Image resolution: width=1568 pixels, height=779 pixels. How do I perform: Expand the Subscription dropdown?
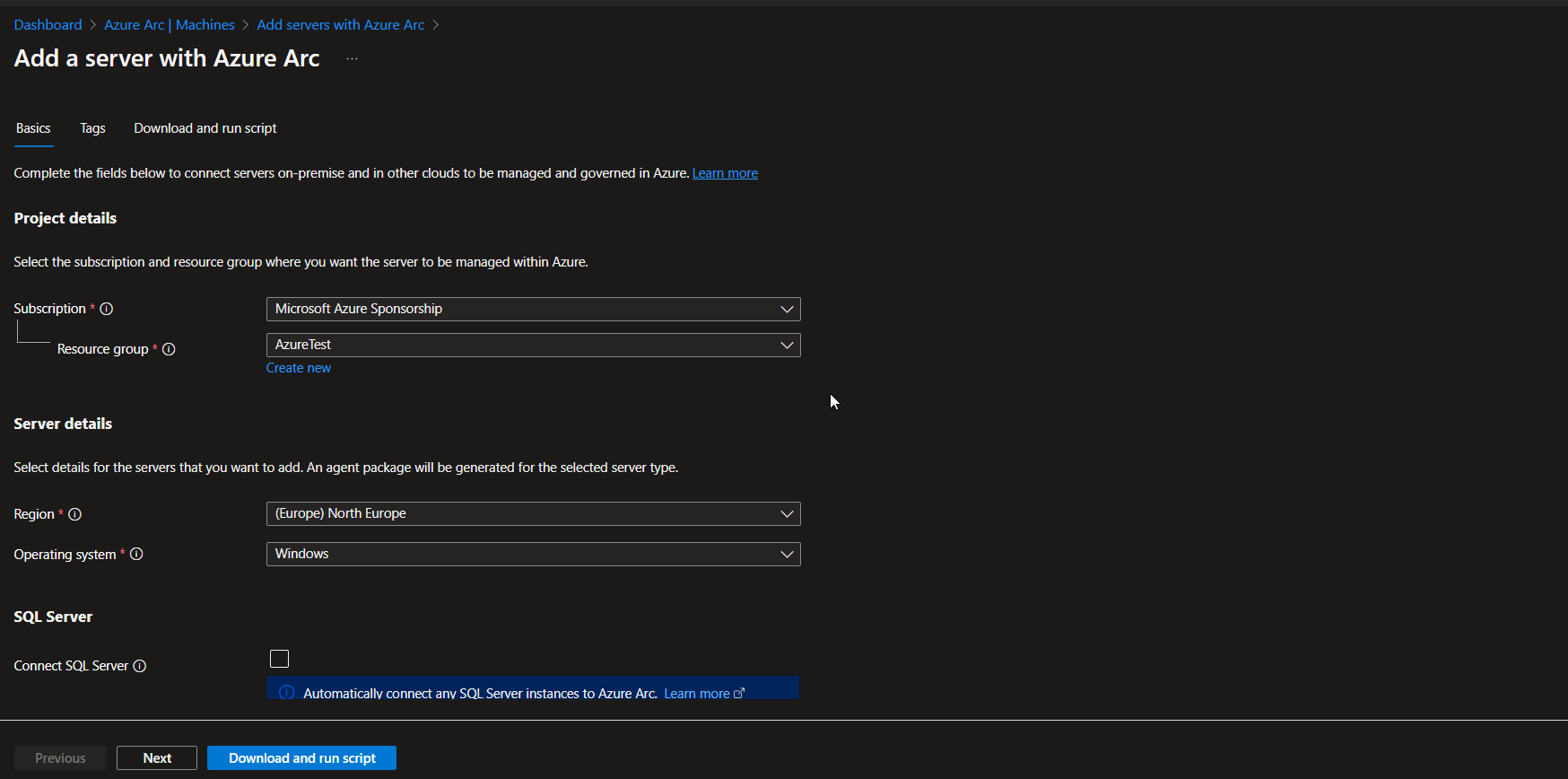[533, 309]
